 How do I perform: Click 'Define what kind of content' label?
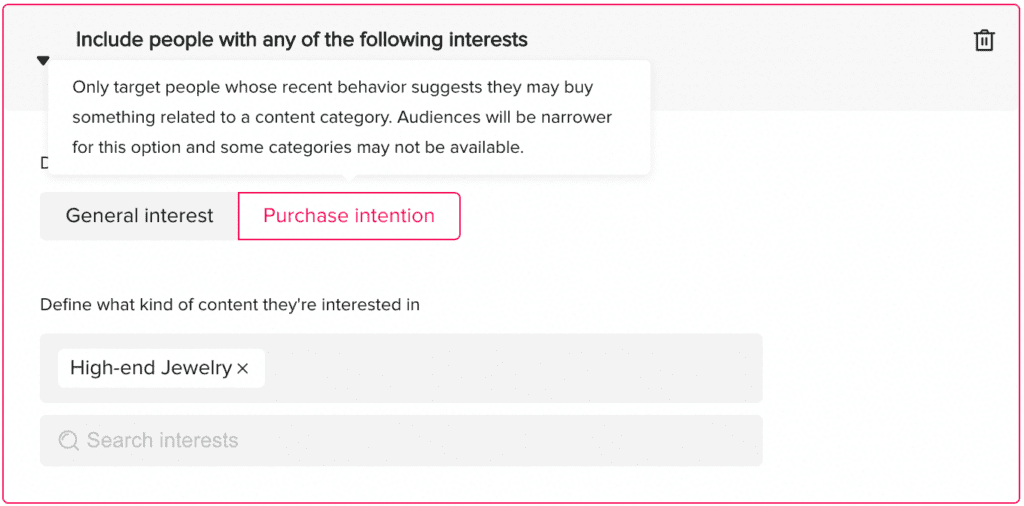point(230,305)
